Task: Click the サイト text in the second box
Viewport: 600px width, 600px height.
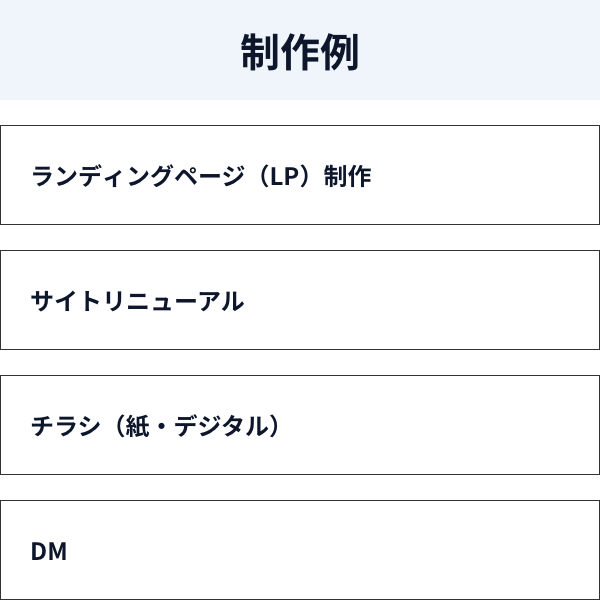Action: tap(66, 301)
